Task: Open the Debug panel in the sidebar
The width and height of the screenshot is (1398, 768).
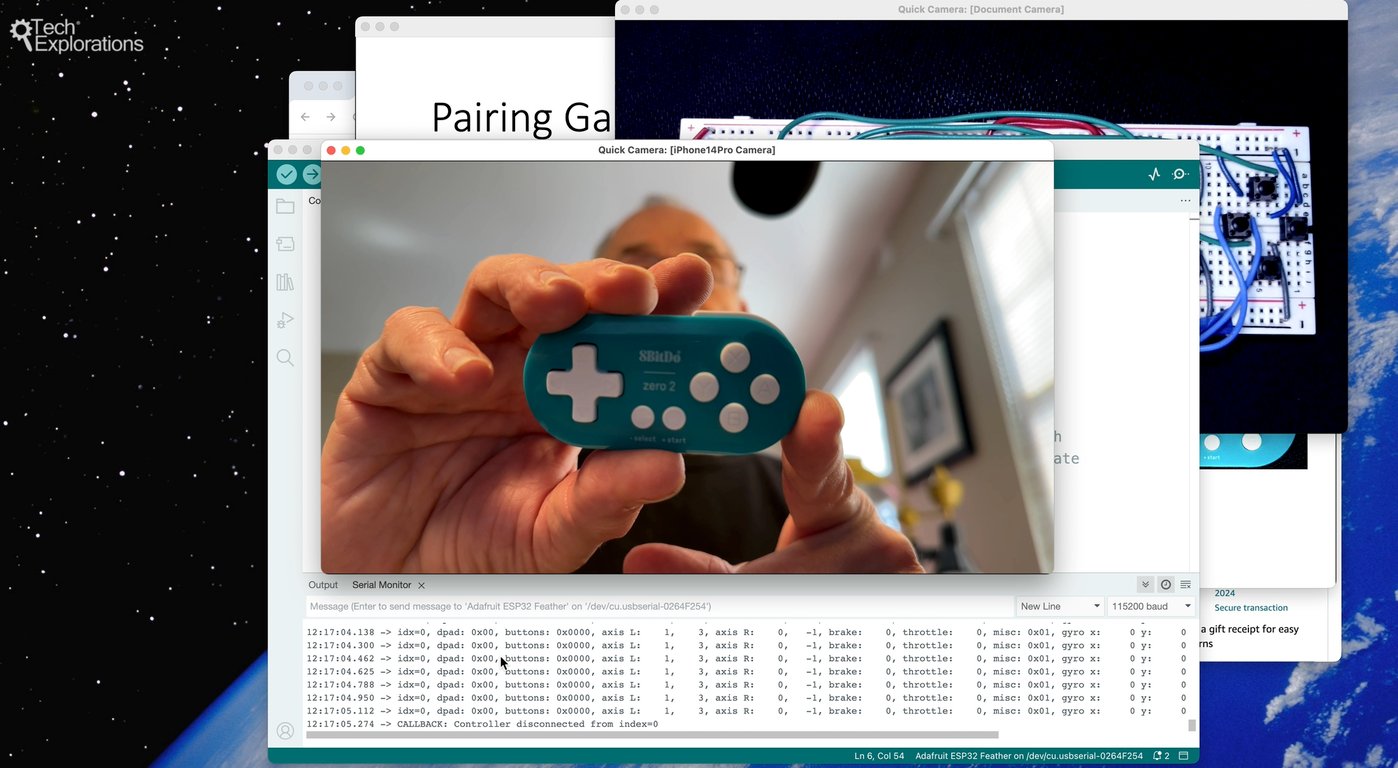Action: pyautogui.click(x=285, y=320)
